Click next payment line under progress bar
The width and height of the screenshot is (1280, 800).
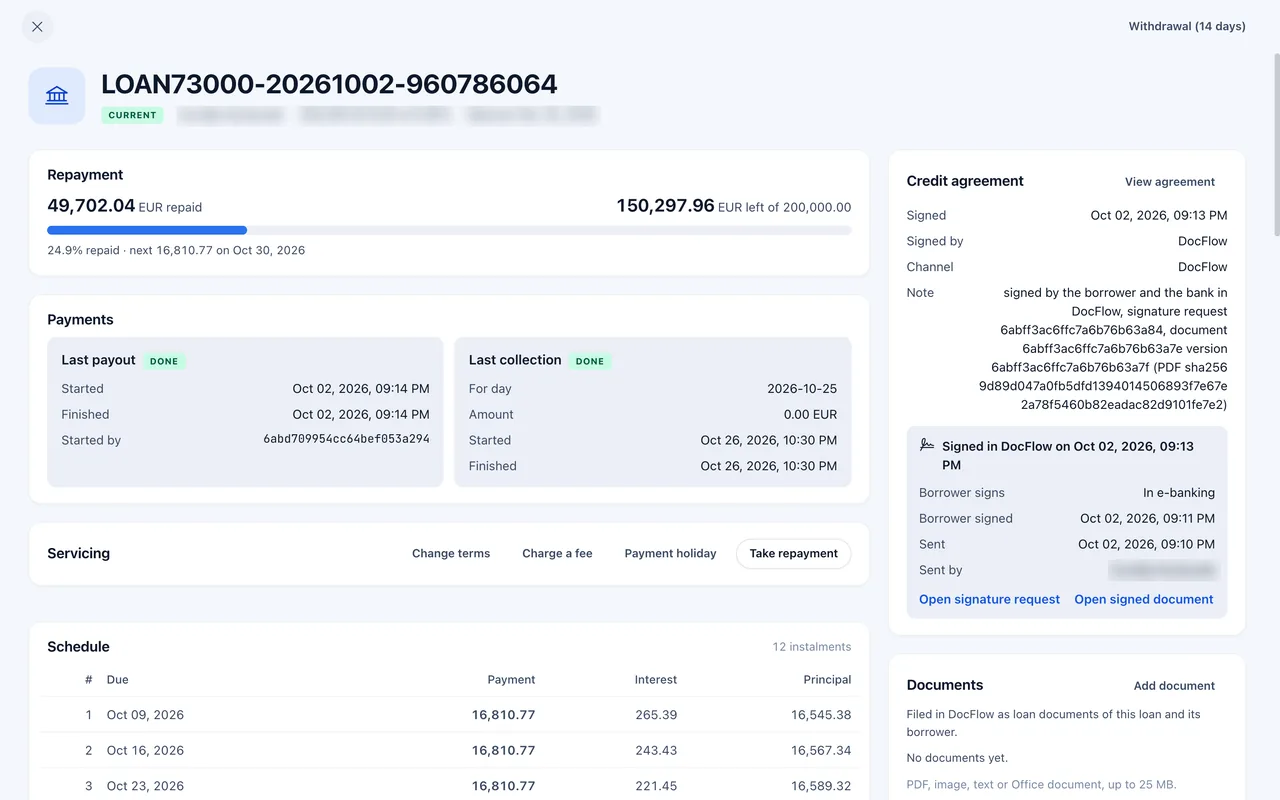176,251
